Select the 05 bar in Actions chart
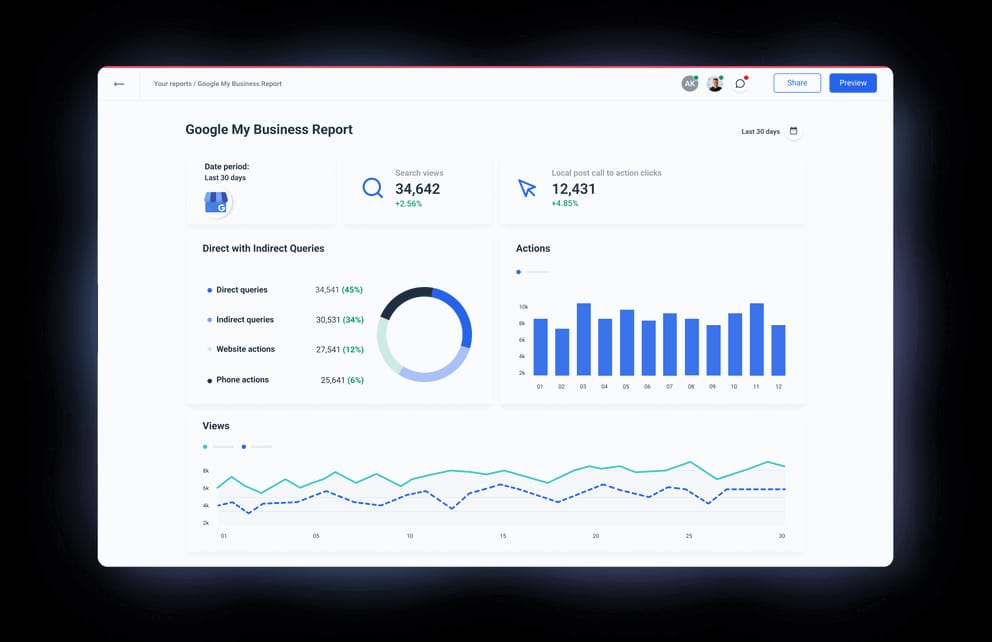This screenshot has width=992, height=642. tap(627, 342)
